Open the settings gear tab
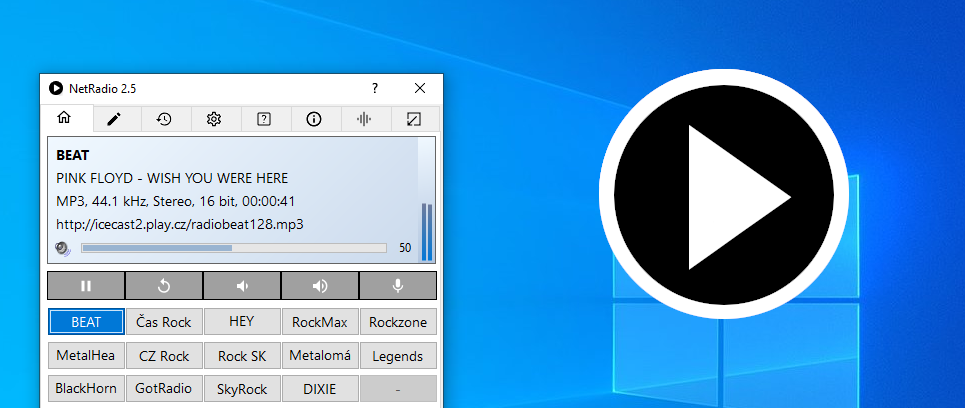Image resolution: width=965 pixels, height=408 pixels. pyautogui.click(x=214, y=119)
